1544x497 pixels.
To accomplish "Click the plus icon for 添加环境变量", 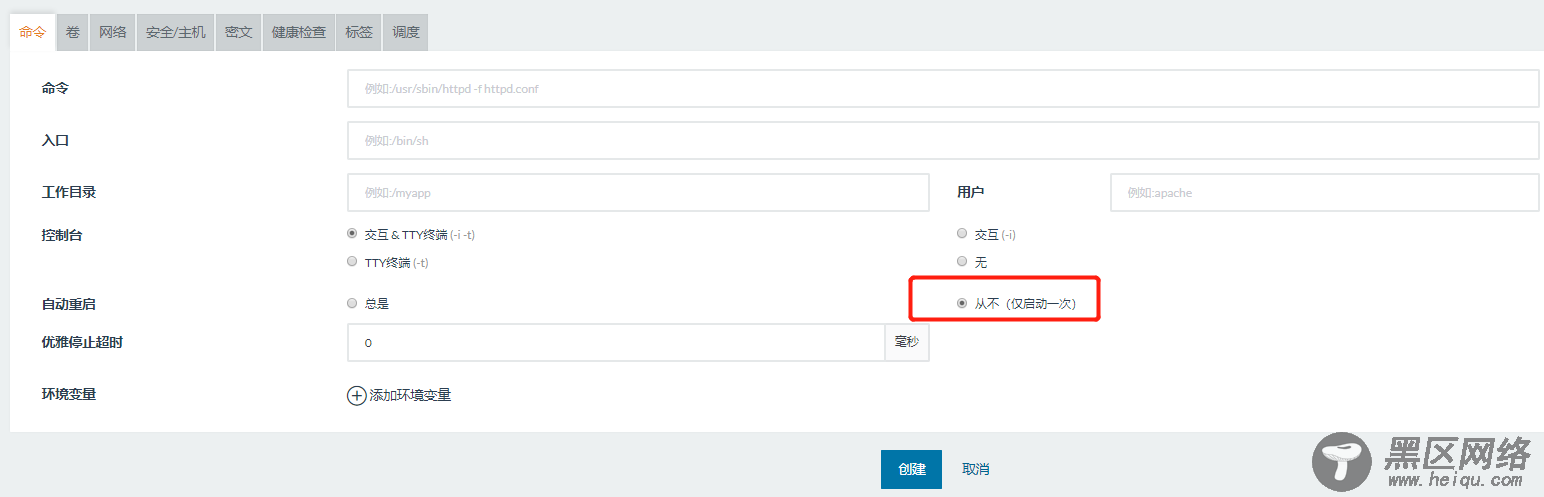I will (356, 395).
